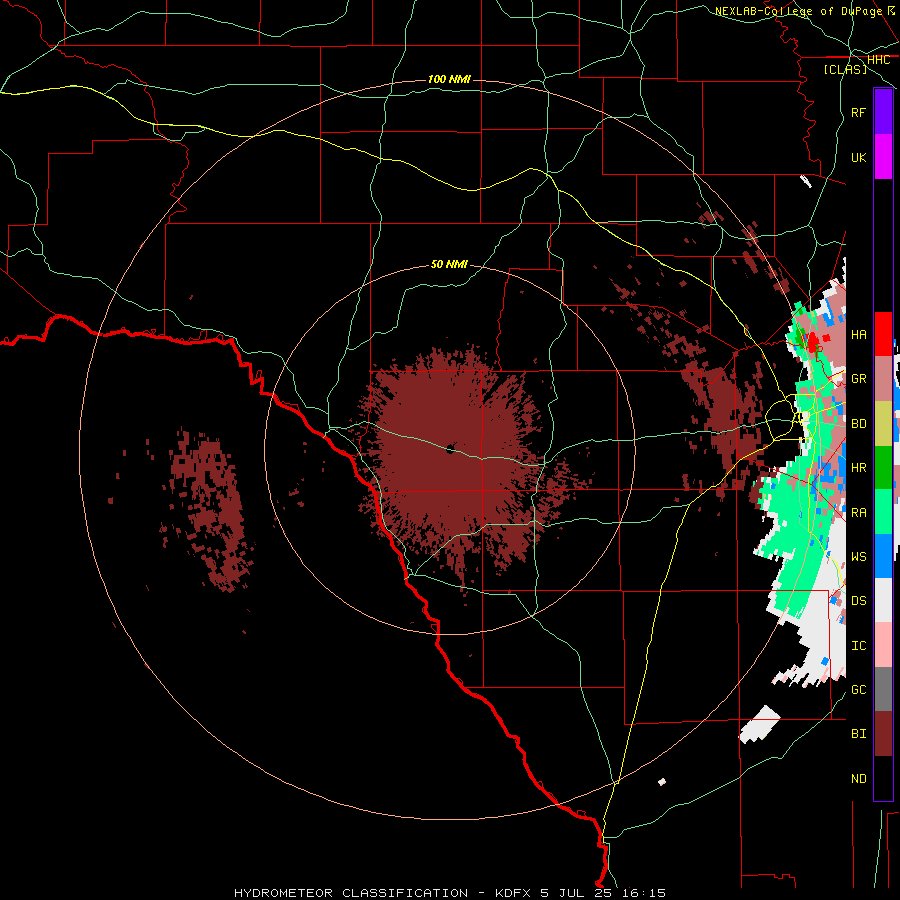Click the white DS legend swatch
Screen dimensions: 900x900
tap(883, 600)
